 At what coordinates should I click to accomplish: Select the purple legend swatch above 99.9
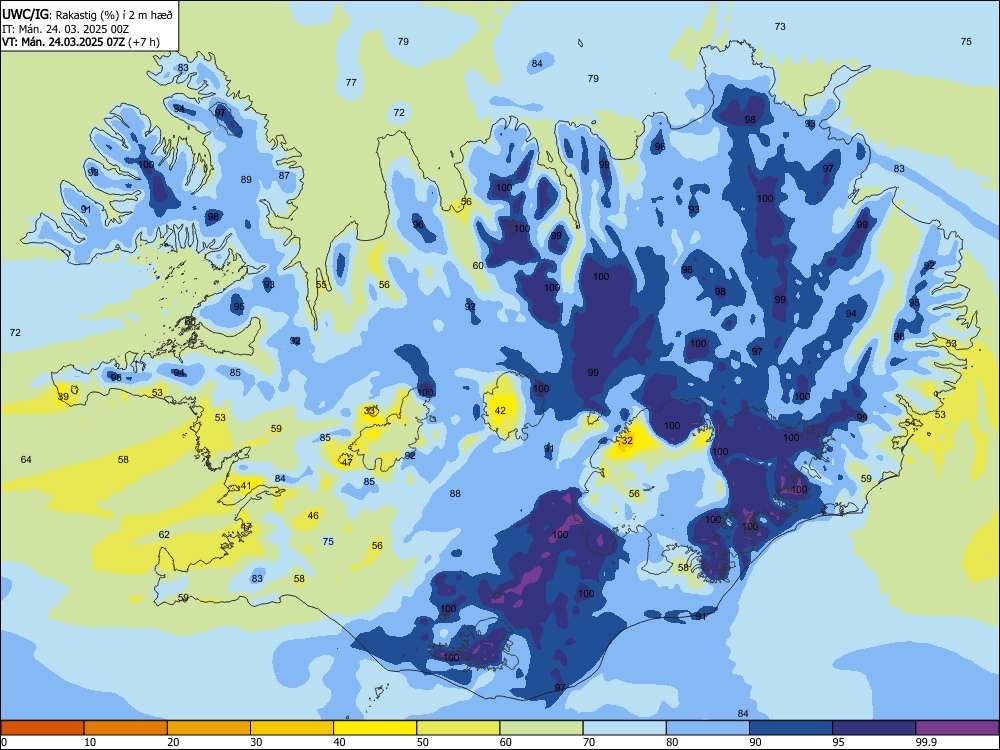pyautogui.click(x=957, y=728)
